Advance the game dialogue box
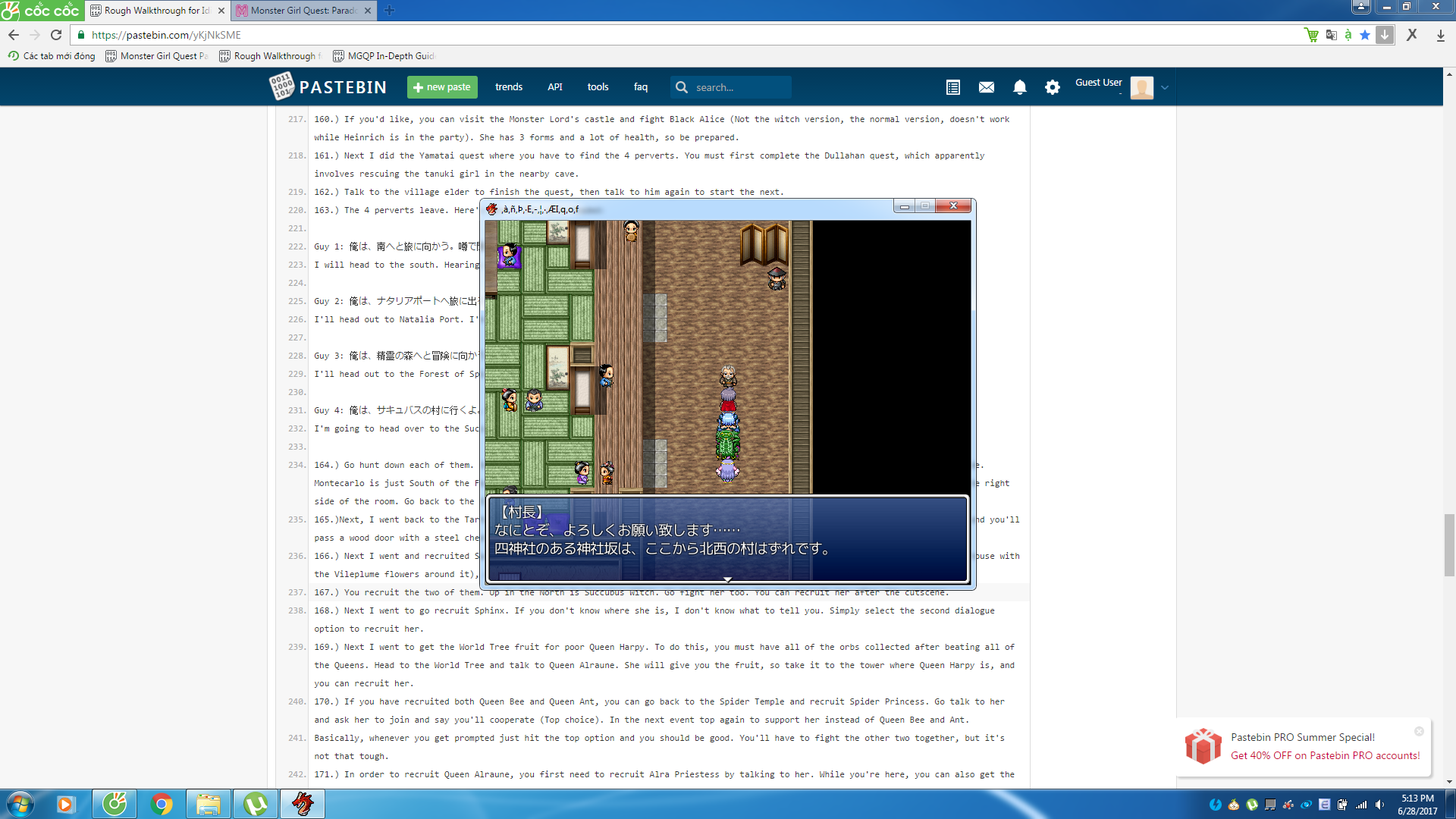 727,539
